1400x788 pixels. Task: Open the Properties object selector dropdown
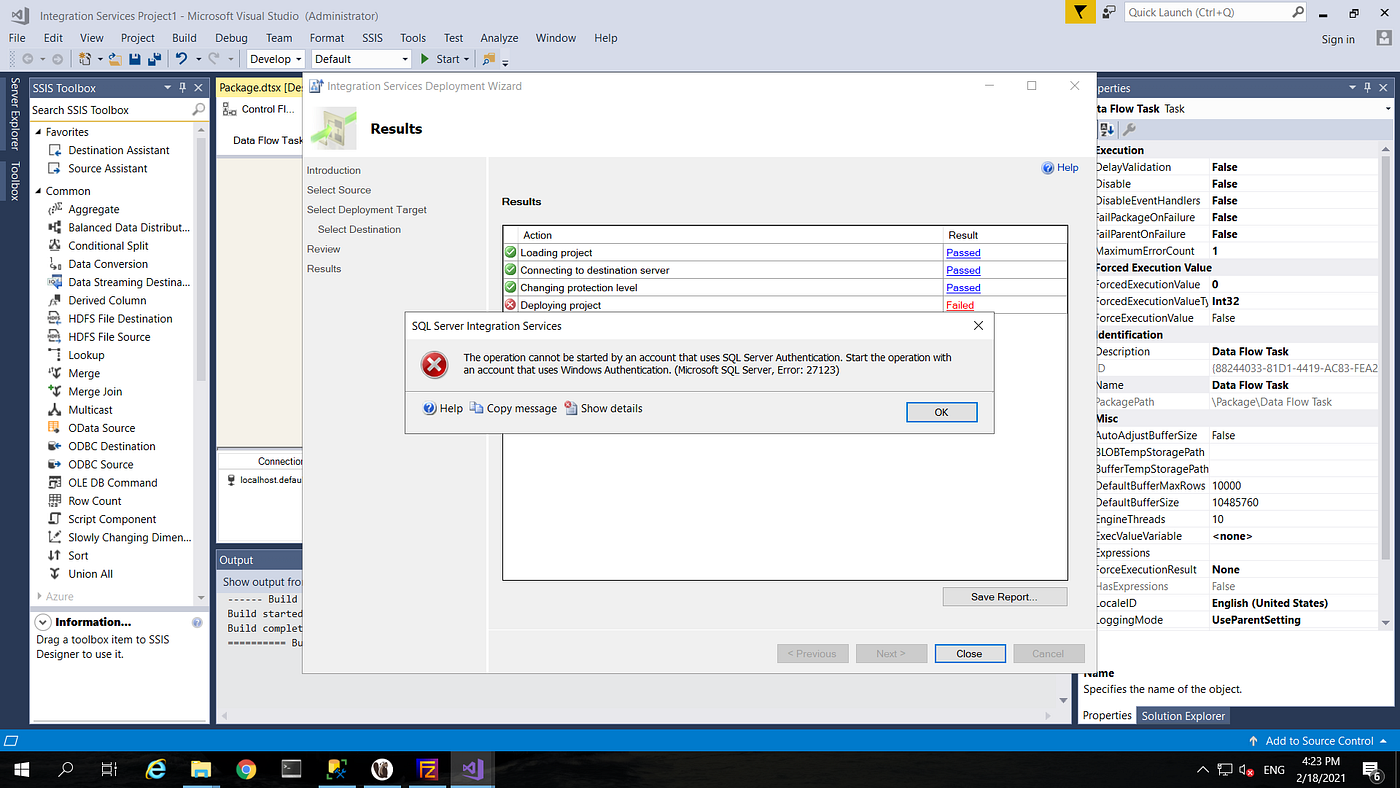(x=1388, y=109)
